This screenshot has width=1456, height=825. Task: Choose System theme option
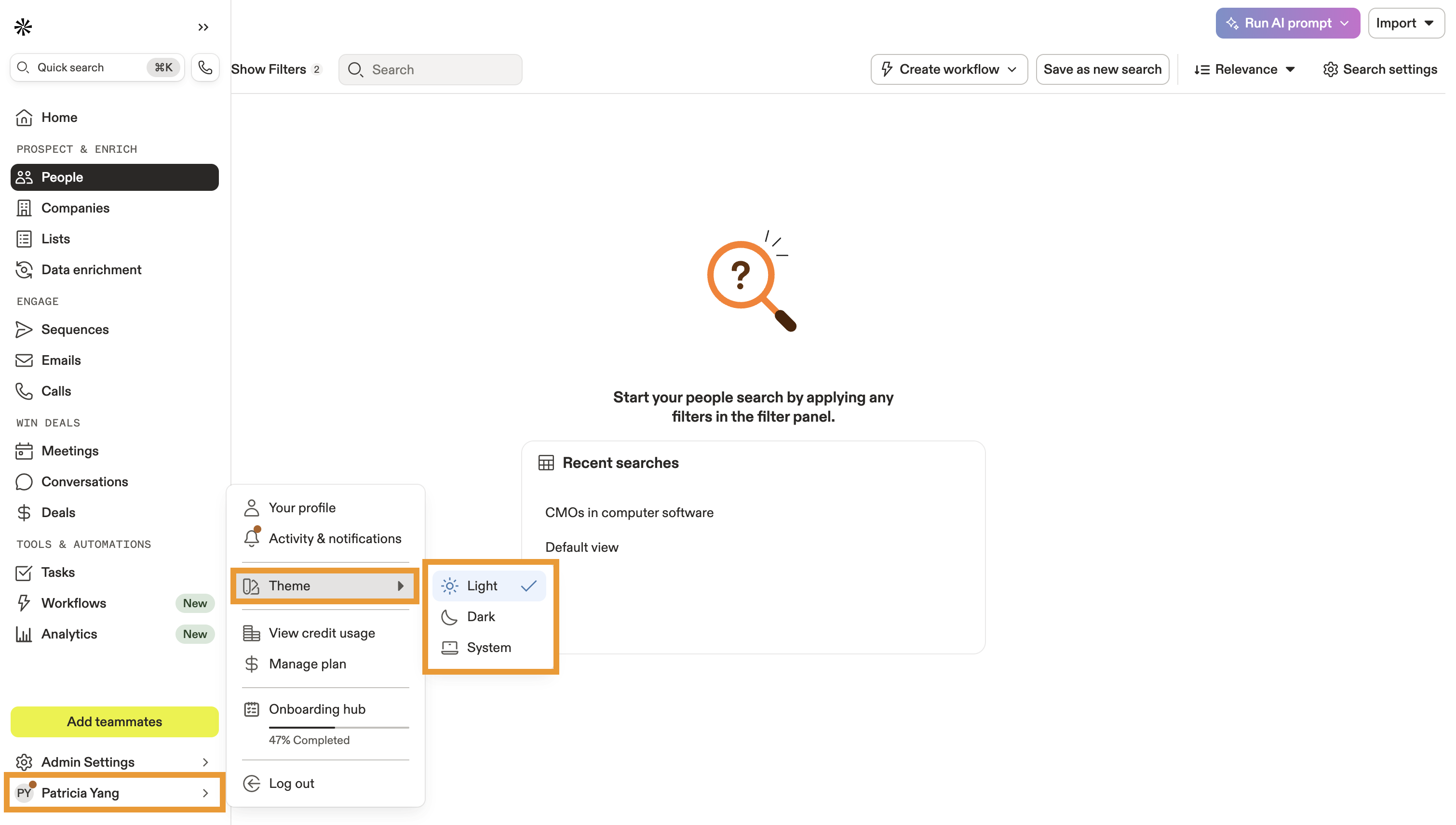click(488, 647)
